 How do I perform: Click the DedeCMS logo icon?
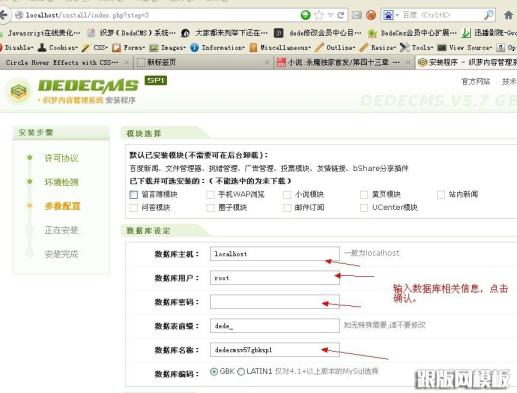point(19,91)
